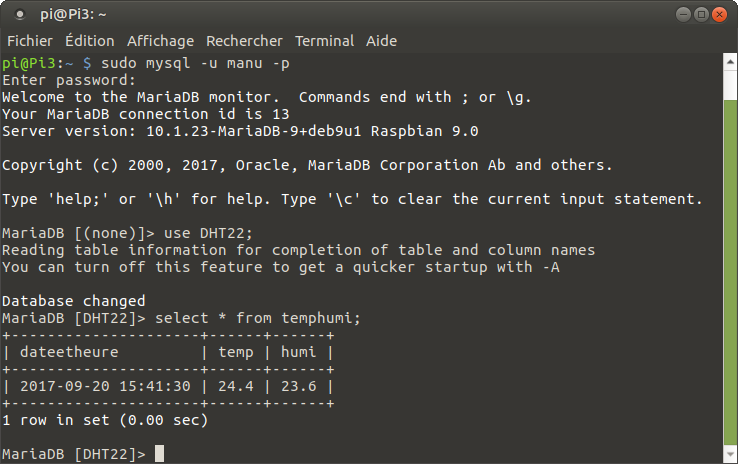Click the dateetheure column header
The width and height of the screenshot is (738, 464).
(x=69, y=352)
